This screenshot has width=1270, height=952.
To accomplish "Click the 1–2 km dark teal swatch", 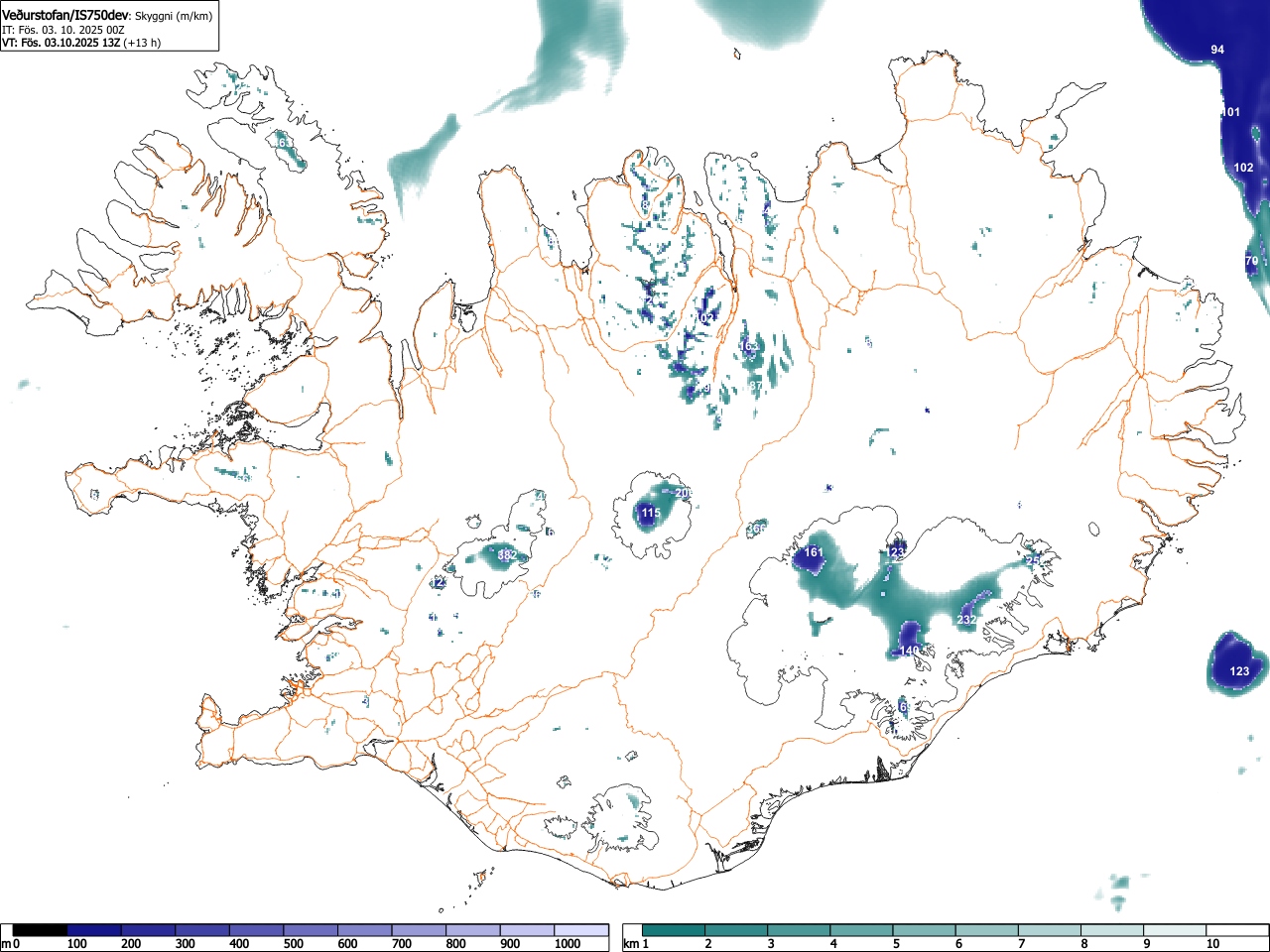I will click(x=676, y=931).
